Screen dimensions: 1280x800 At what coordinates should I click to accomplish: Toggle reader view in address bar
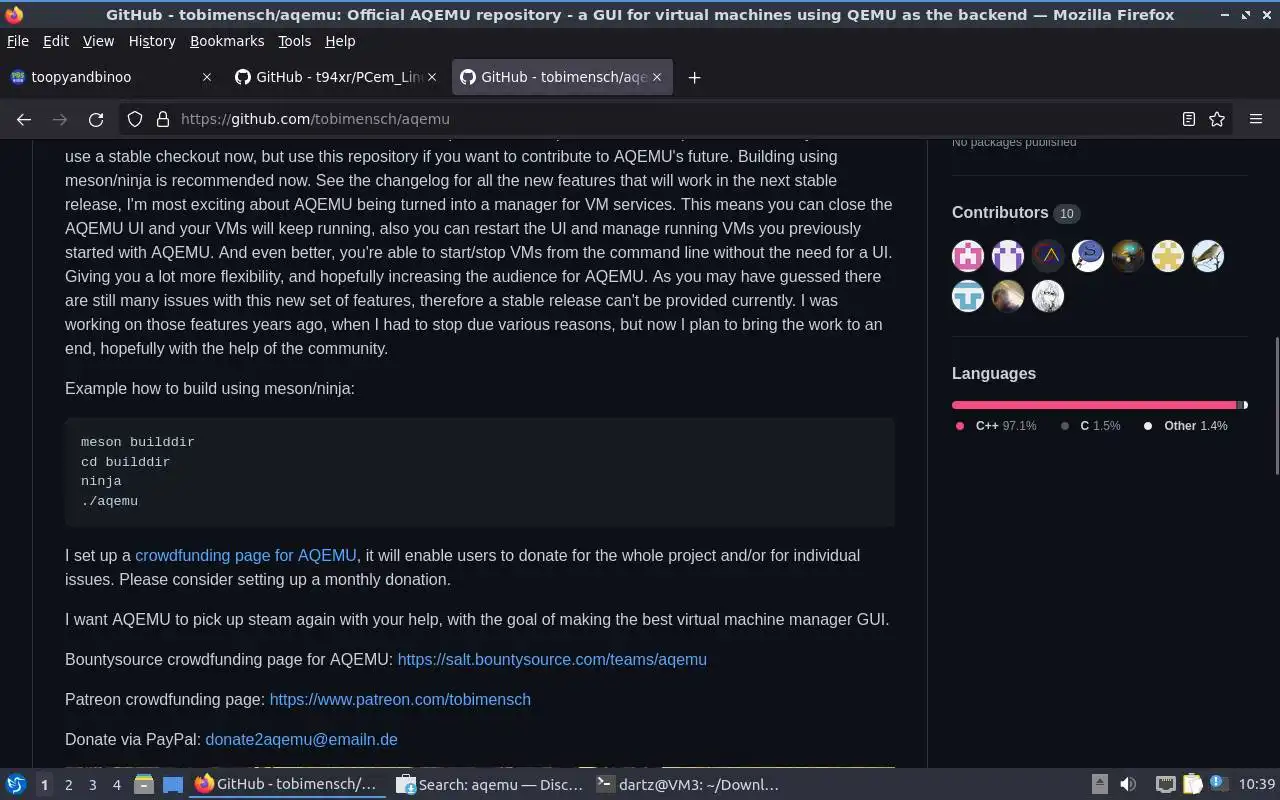(1189, 119)
